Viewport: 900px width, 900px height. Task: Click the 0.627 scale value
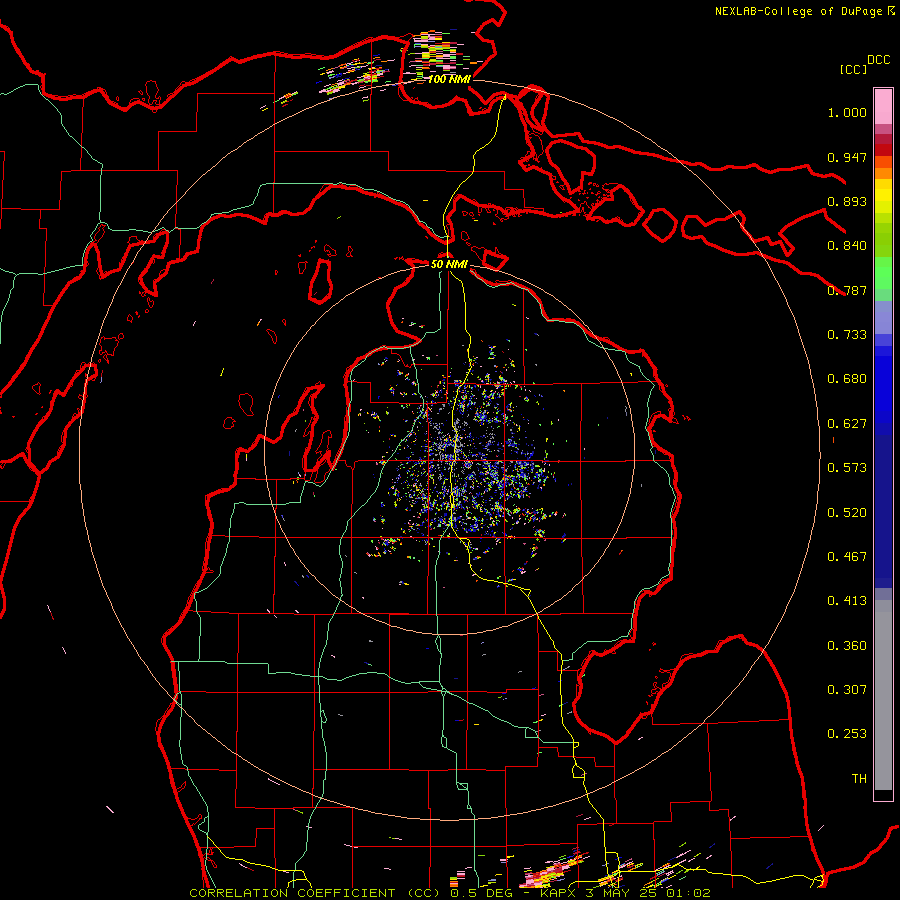pos(847,424)
